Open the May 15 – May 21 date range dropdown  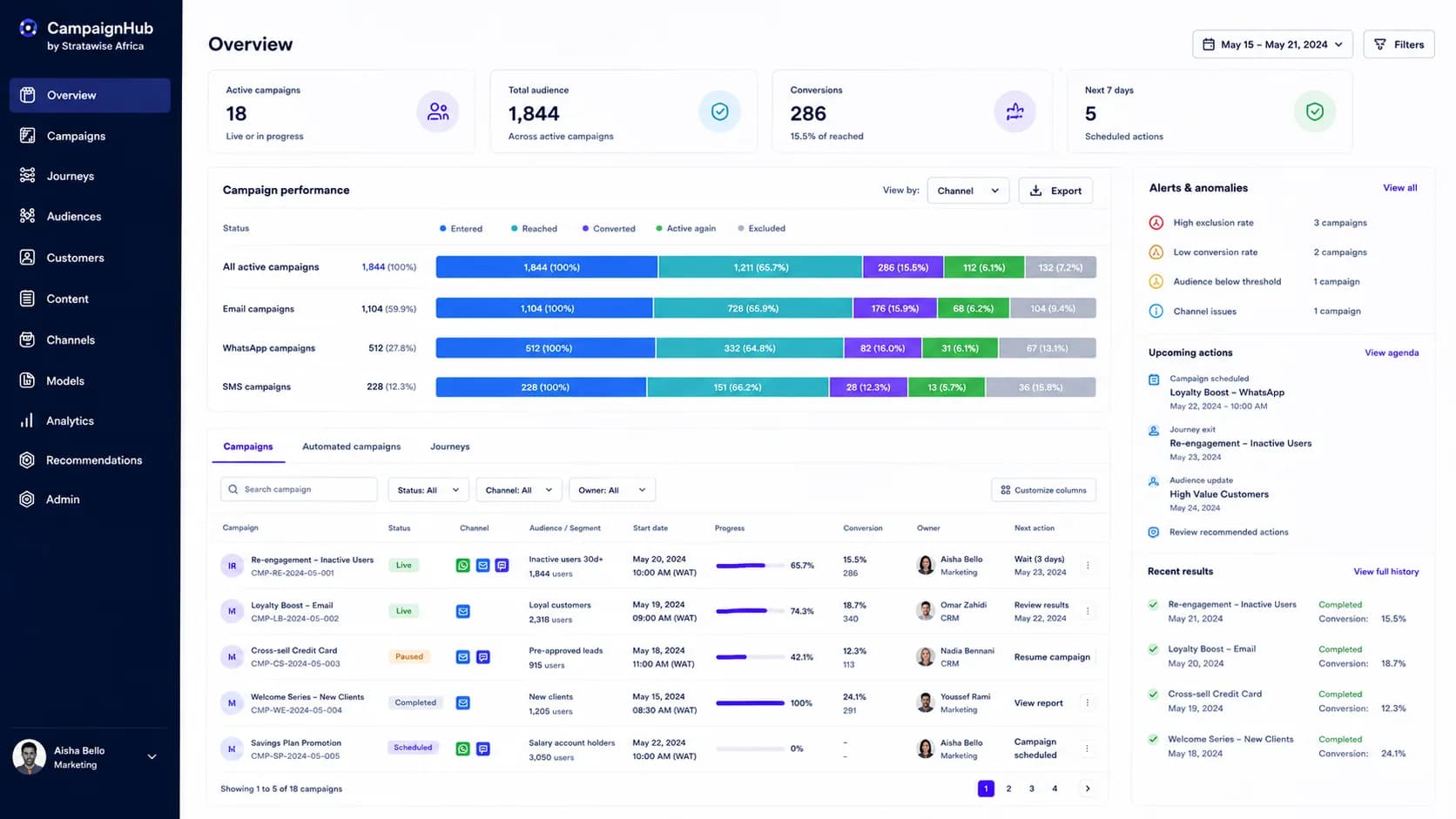(x=1272, y=44)
